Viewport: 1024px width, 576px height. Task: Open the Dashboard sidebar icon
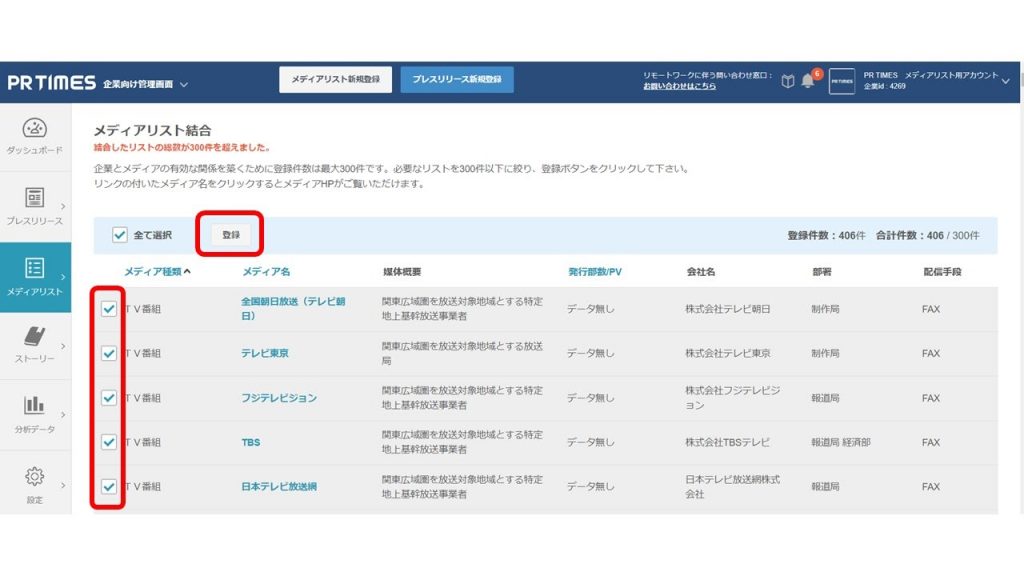pos(35,129)
